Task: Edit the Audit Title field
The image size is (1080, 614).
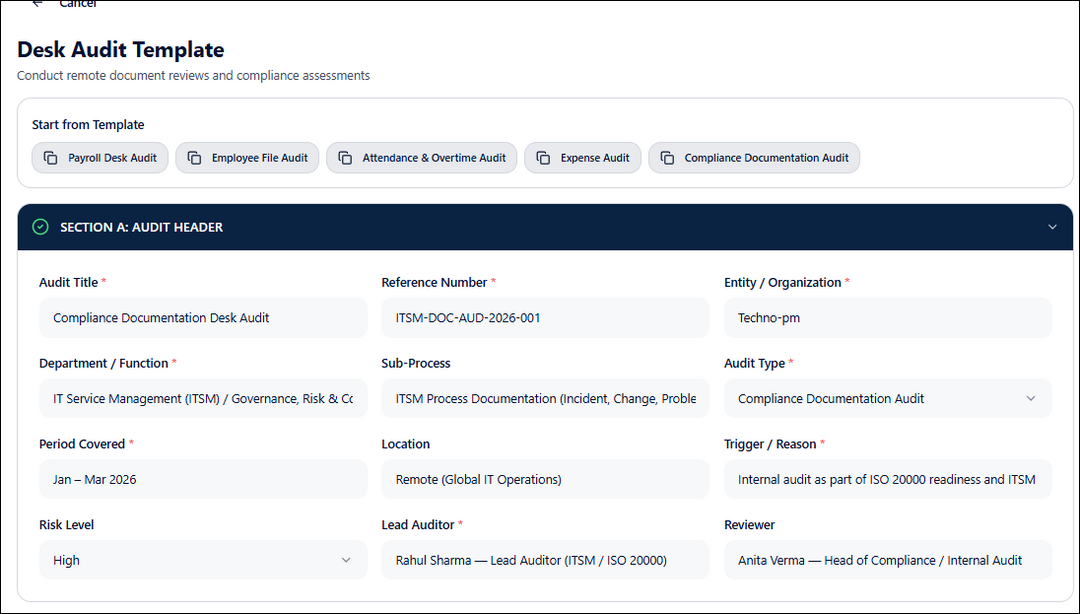Action: 203,318
